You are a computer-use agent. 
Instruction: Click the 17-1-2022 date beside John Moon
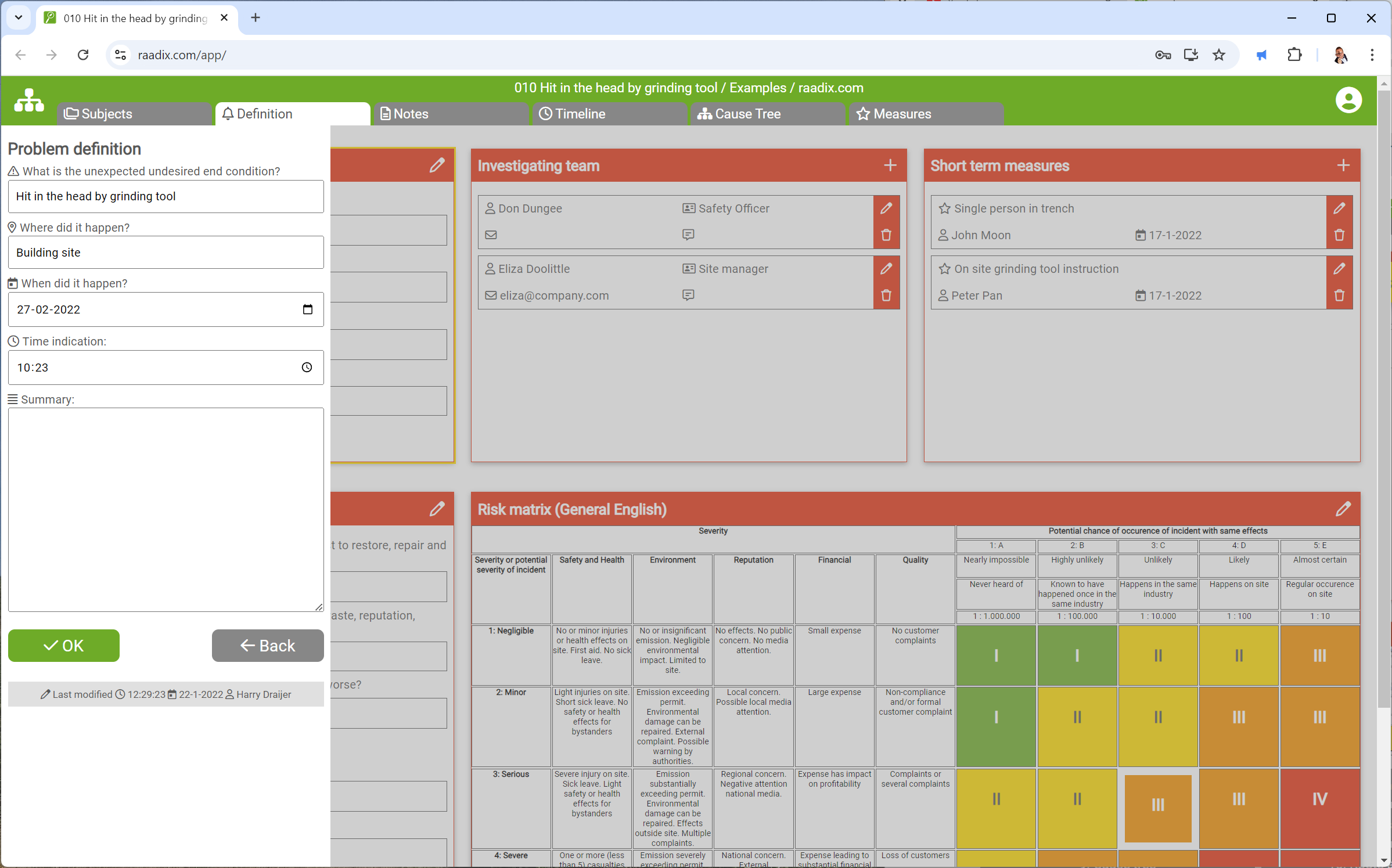(1175, 235)
